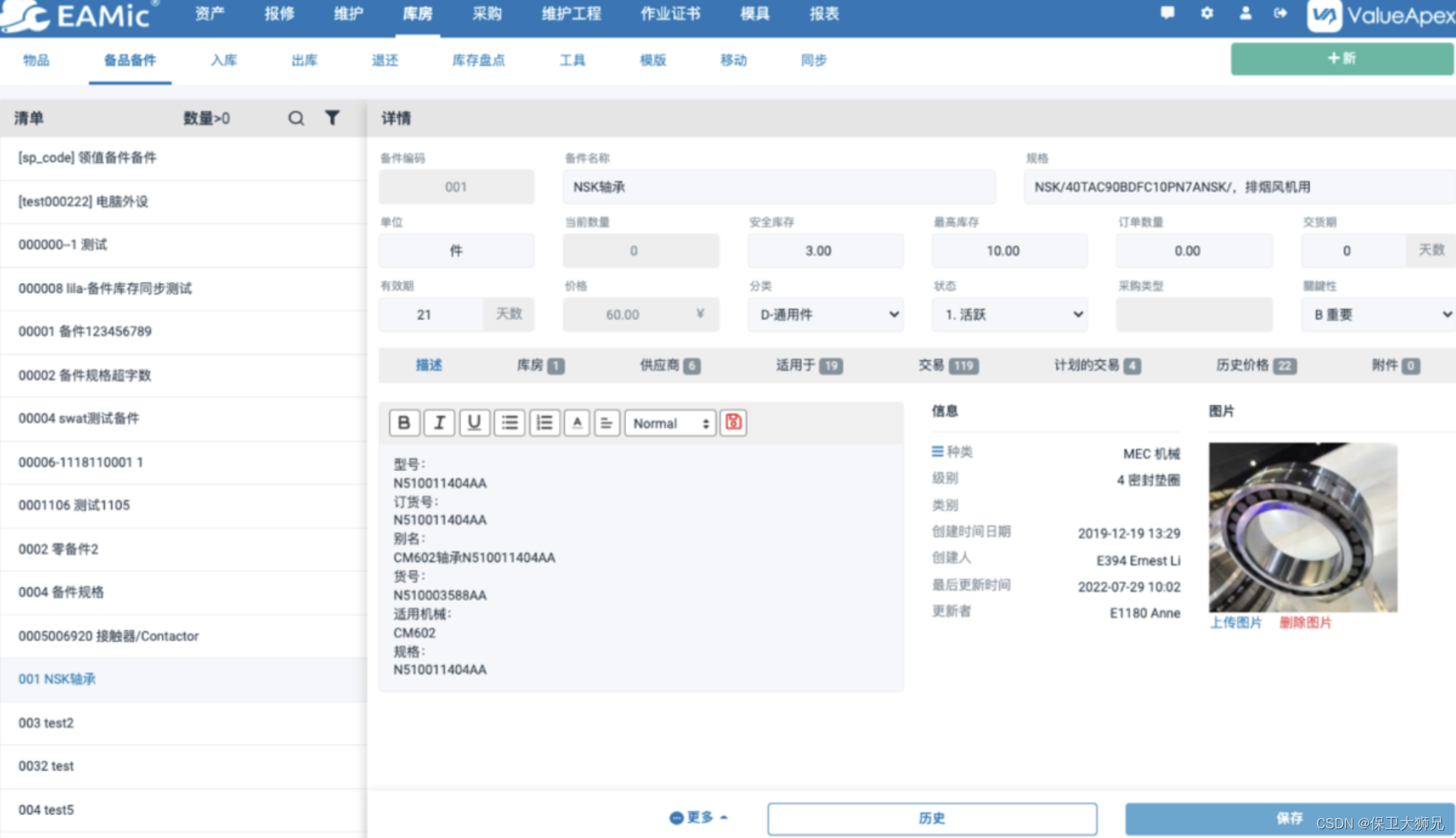The width and height of the screenshot is (1456, 838).
Task: Open the settings gear in top bar
Action: 1206,13
